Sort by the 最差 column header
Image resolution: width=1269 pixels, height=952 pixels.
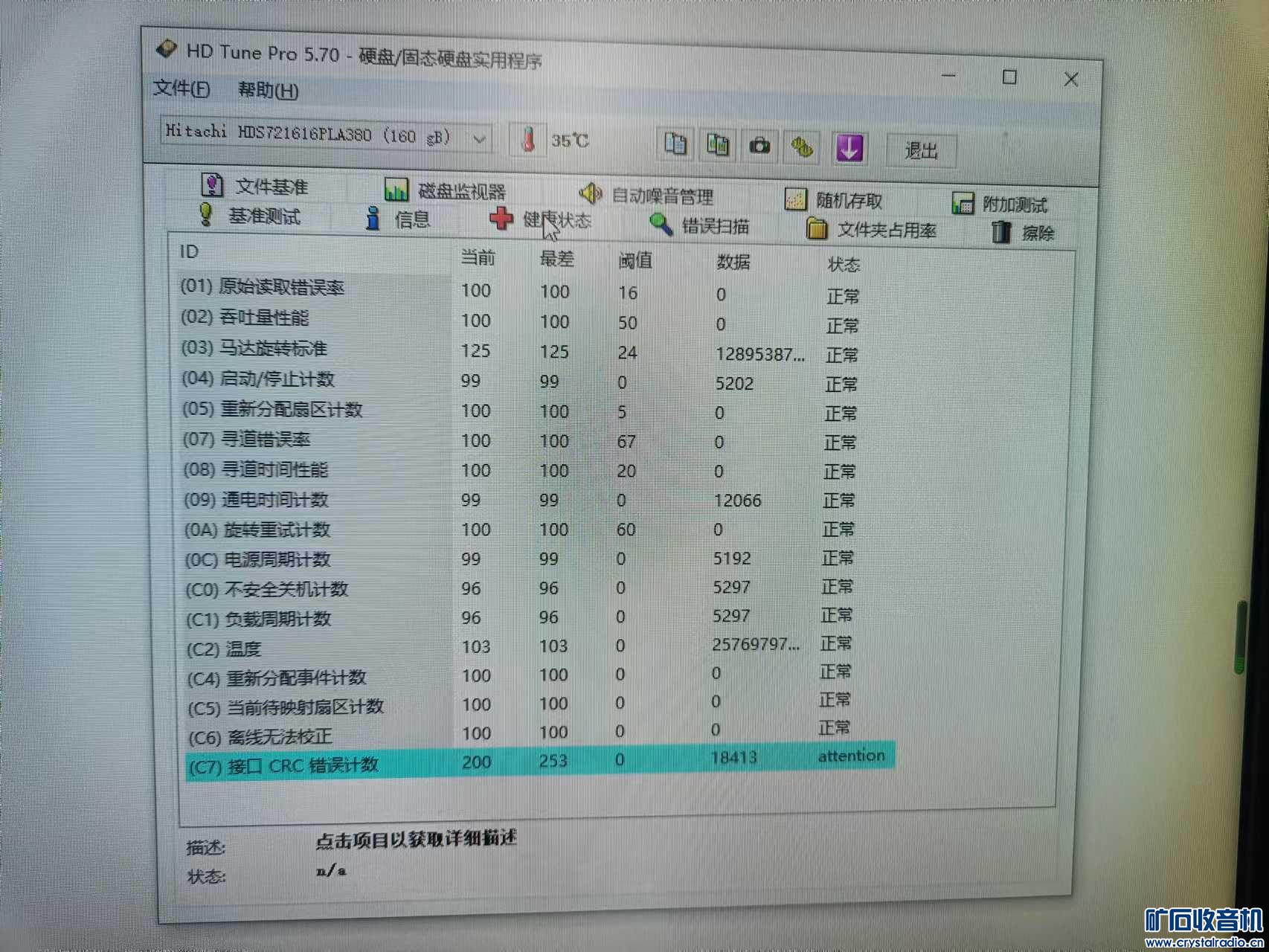pyautogui.click(x=556, y=259)
